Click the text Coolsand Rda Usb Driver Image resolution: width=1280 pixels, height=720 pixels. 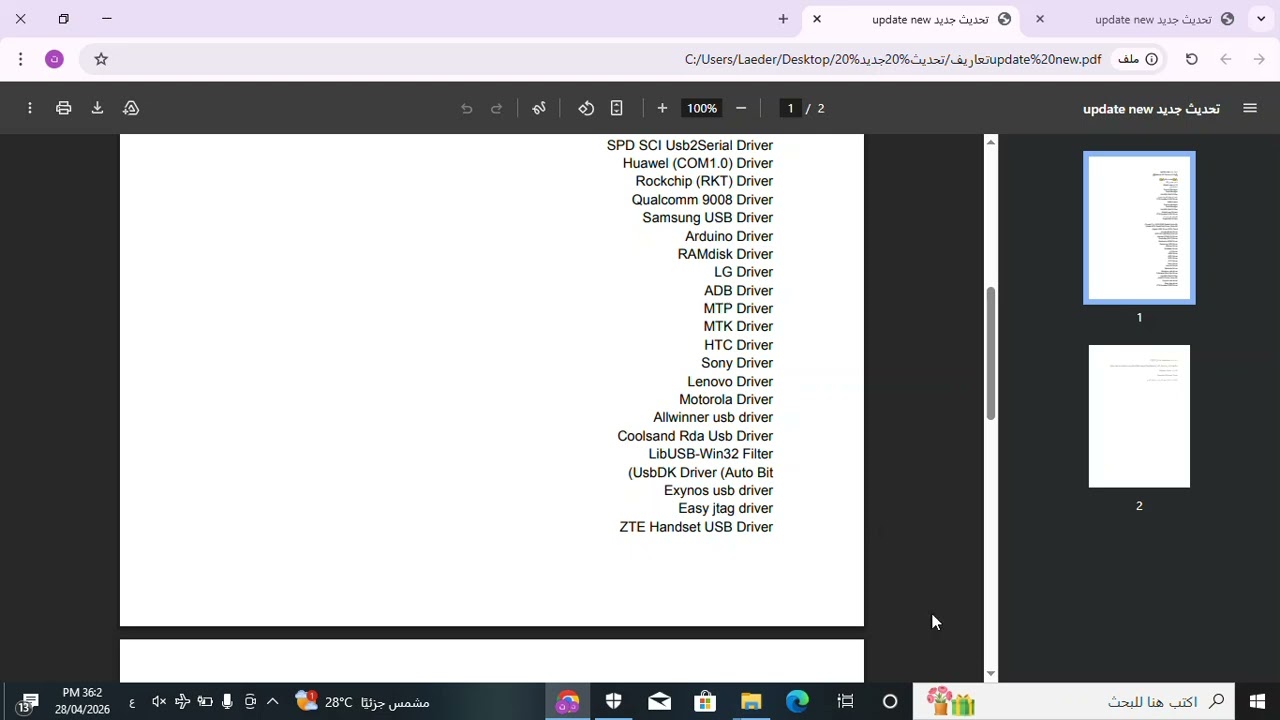tap(695, 436)
